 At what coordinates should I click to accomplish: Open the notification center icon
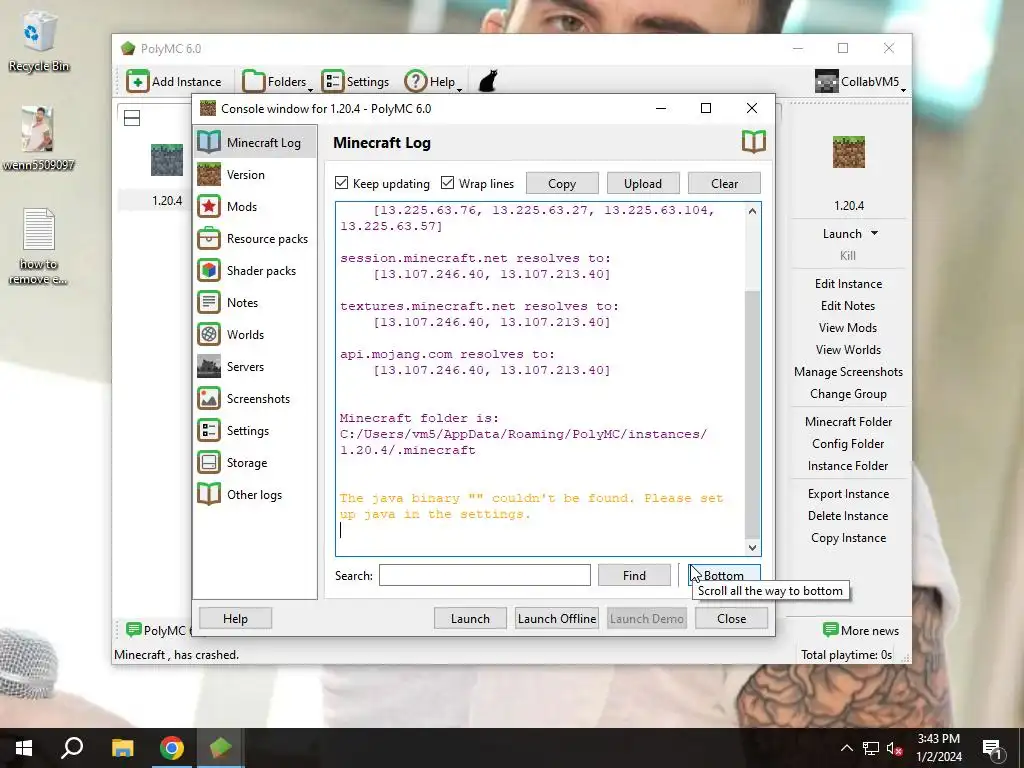click(x=992, y=748)
